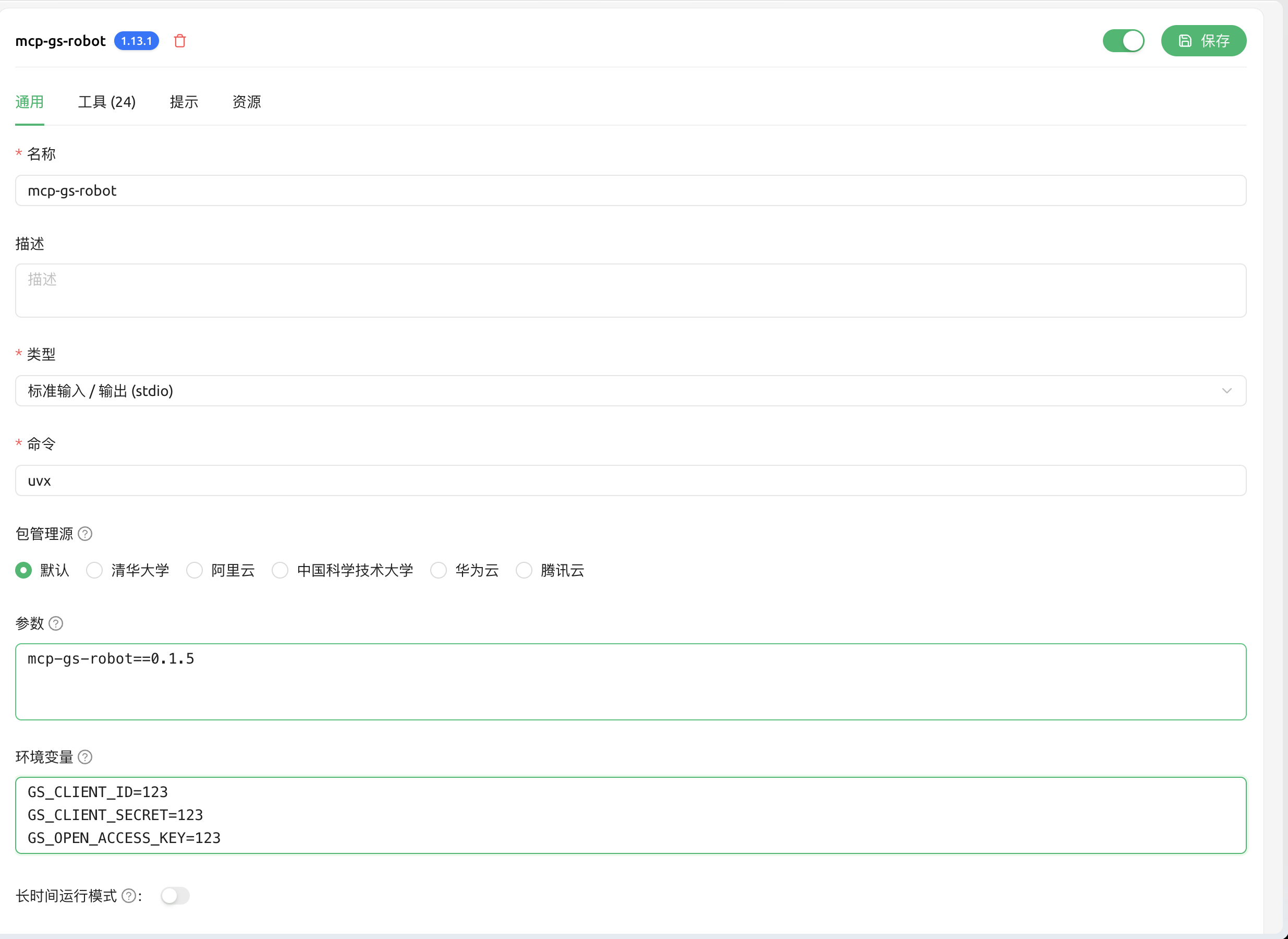Viewport: 1288px width, 939px height.
Task: Select the 华为云 radio option
Action: click(x=439, y=570)
